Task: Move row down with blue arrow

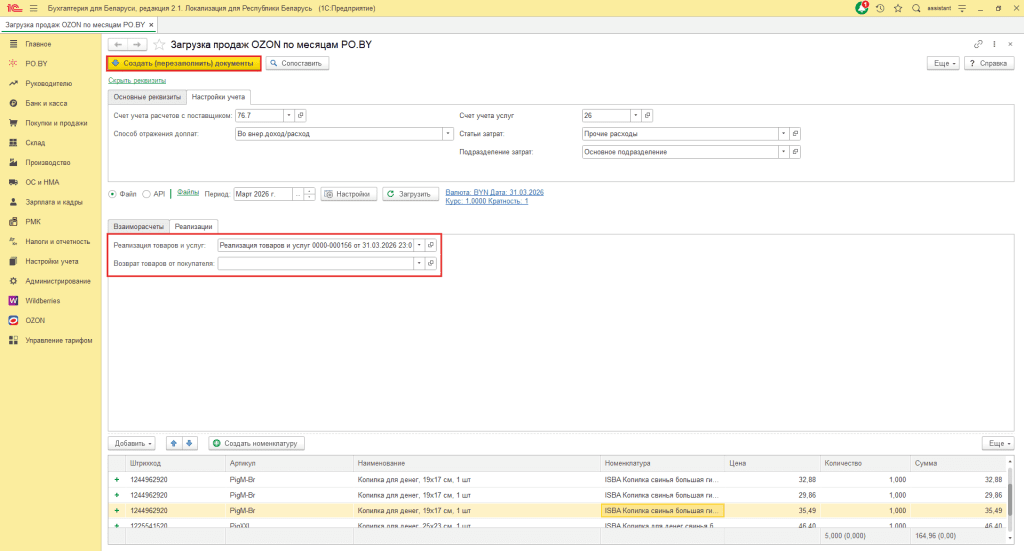Action: [x=189, y=443]
